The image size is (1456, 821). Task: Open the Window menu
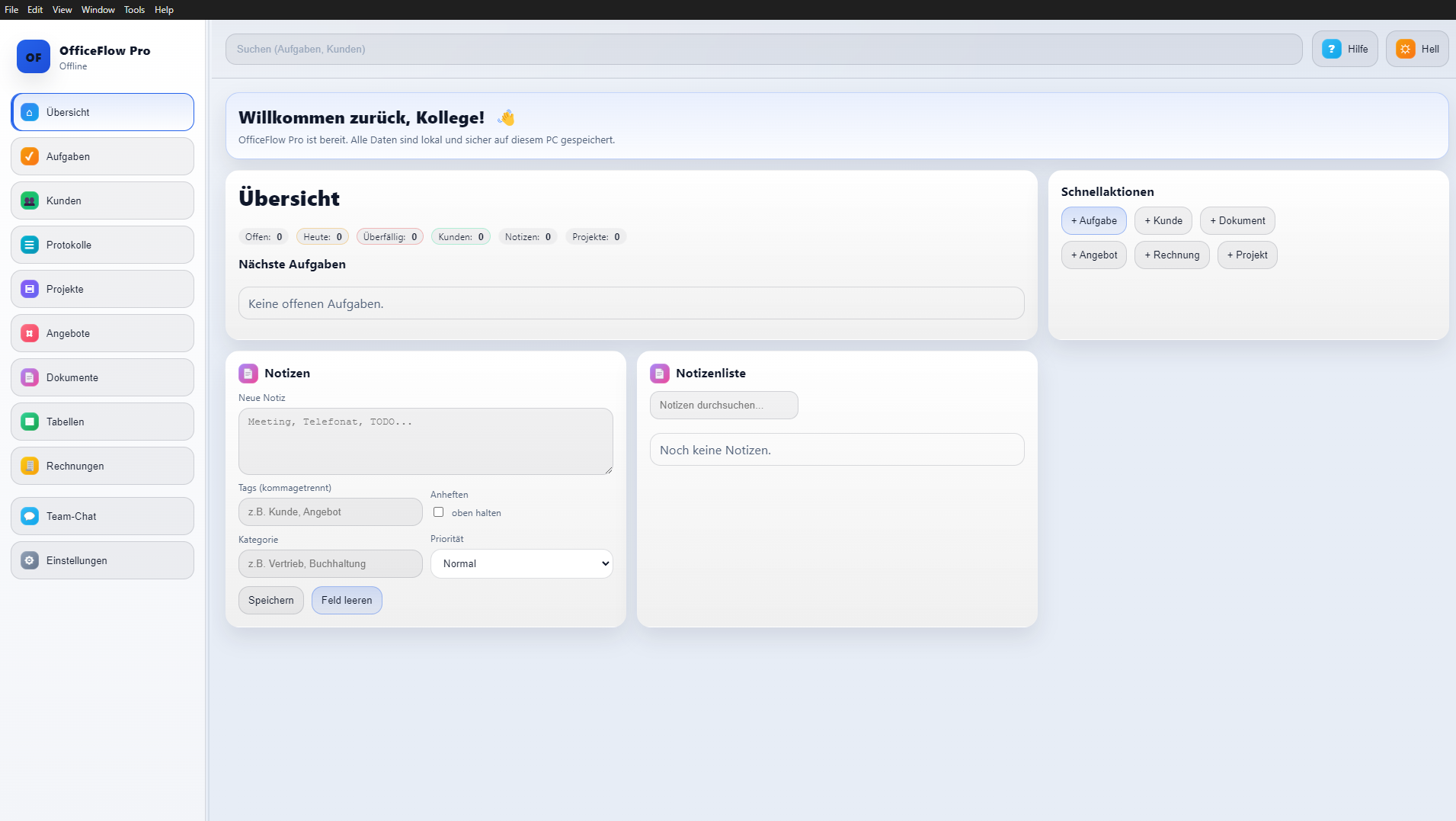tap(98, 10)
